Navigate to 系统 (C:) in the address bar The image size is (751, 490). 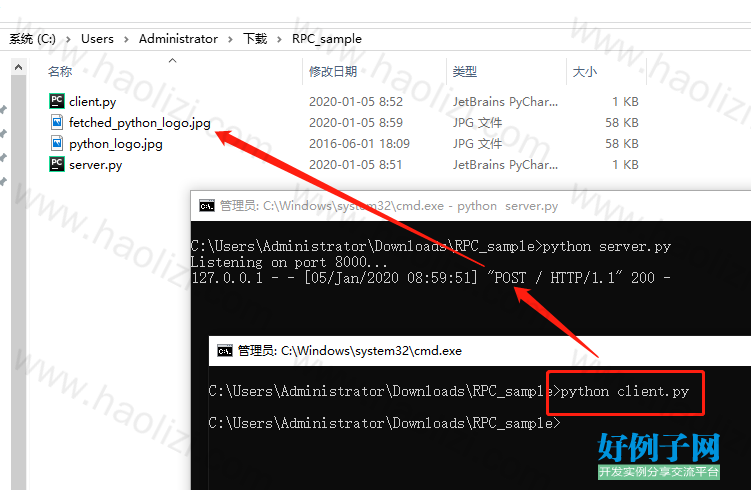pyautogui.click(x=33, y=39)
